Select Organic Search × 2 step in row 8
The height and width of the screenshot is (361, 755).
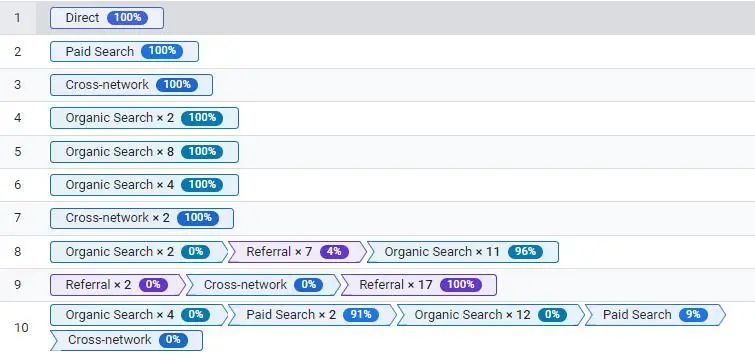pos(139,252)
